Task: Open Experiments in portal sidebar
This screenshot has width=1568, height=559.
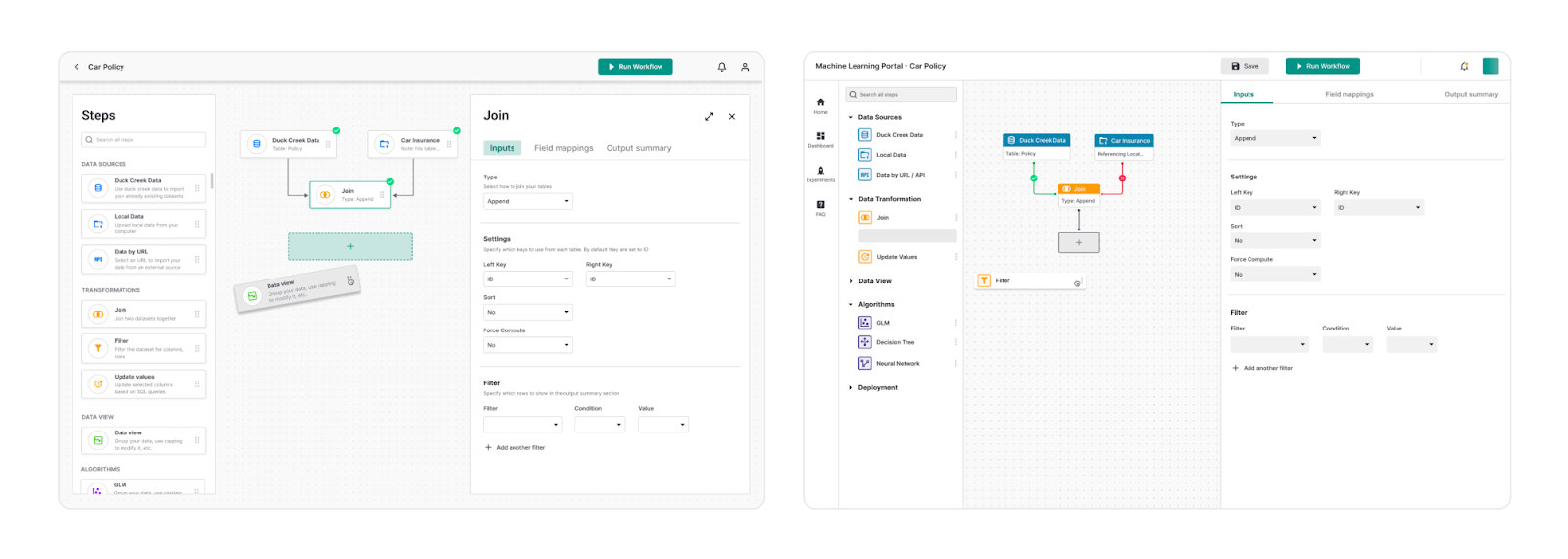Action: [820, 175]
